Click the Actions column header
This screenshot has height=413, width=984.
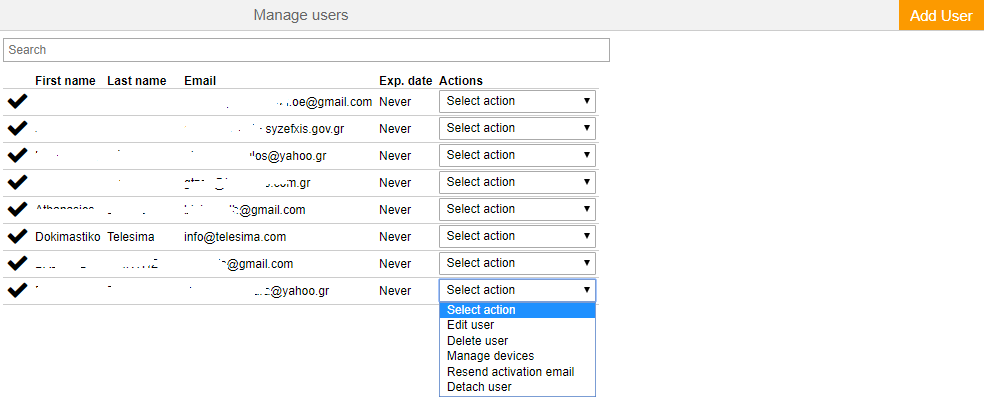(x=461, y=81)
